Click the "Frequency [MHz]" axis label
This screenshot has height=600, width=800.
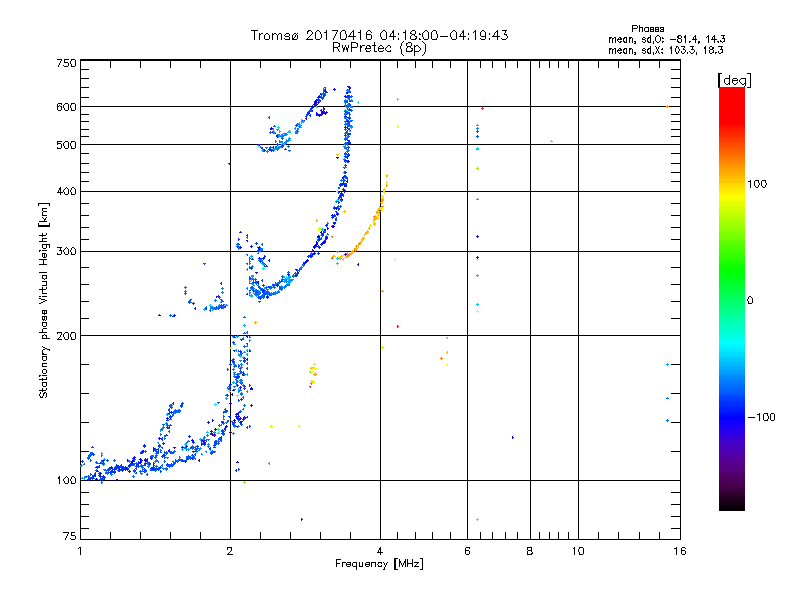[379, 564]
